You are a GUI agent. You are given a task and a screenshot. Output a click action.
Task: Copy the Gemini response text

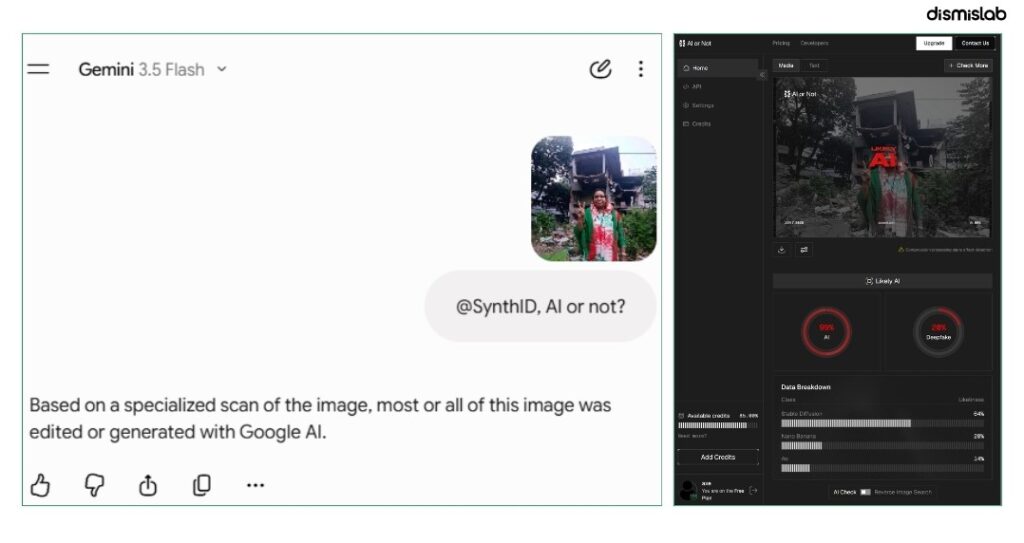click(x=202, y=485)
